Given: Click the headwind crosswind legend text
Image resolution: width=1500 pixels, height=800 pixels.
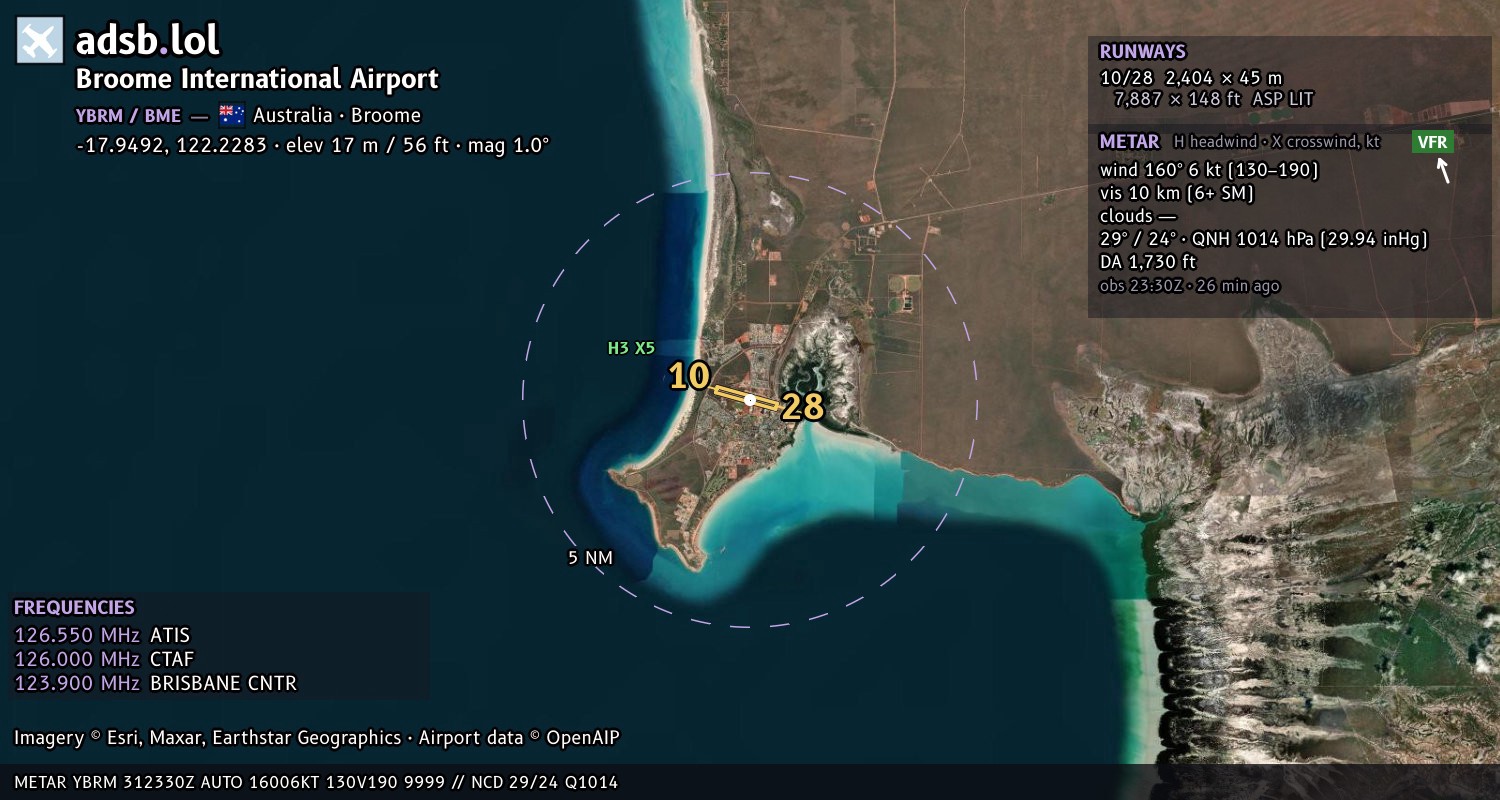Looking at the screenshot, I should tap(1277, 142).
